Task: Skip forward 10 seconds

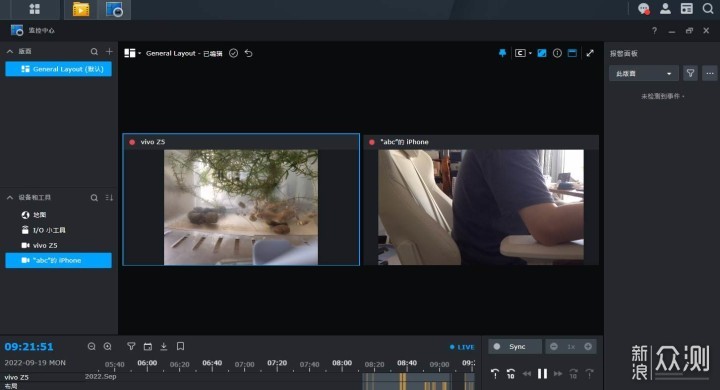Action: [574, 373]
